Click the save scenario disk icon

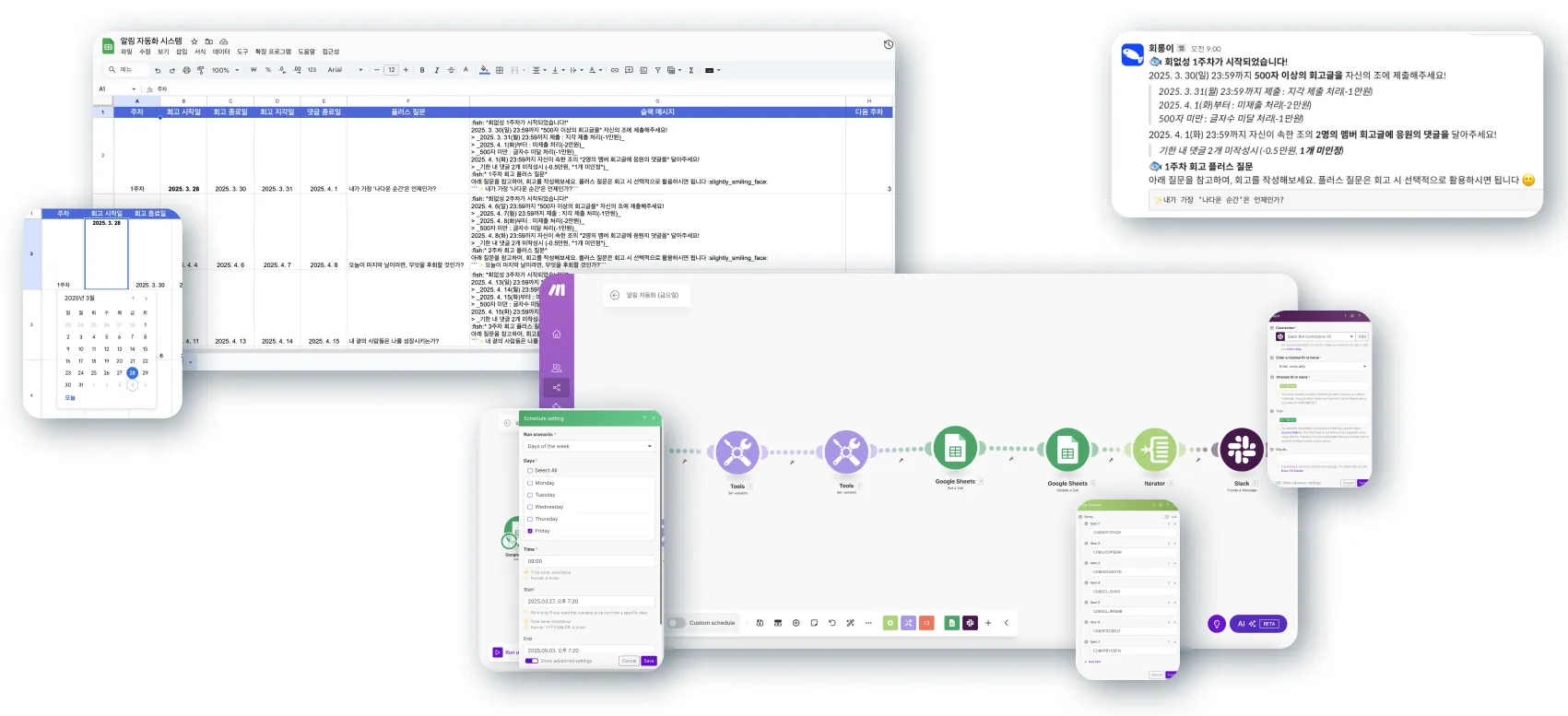(x=760, y=623)
